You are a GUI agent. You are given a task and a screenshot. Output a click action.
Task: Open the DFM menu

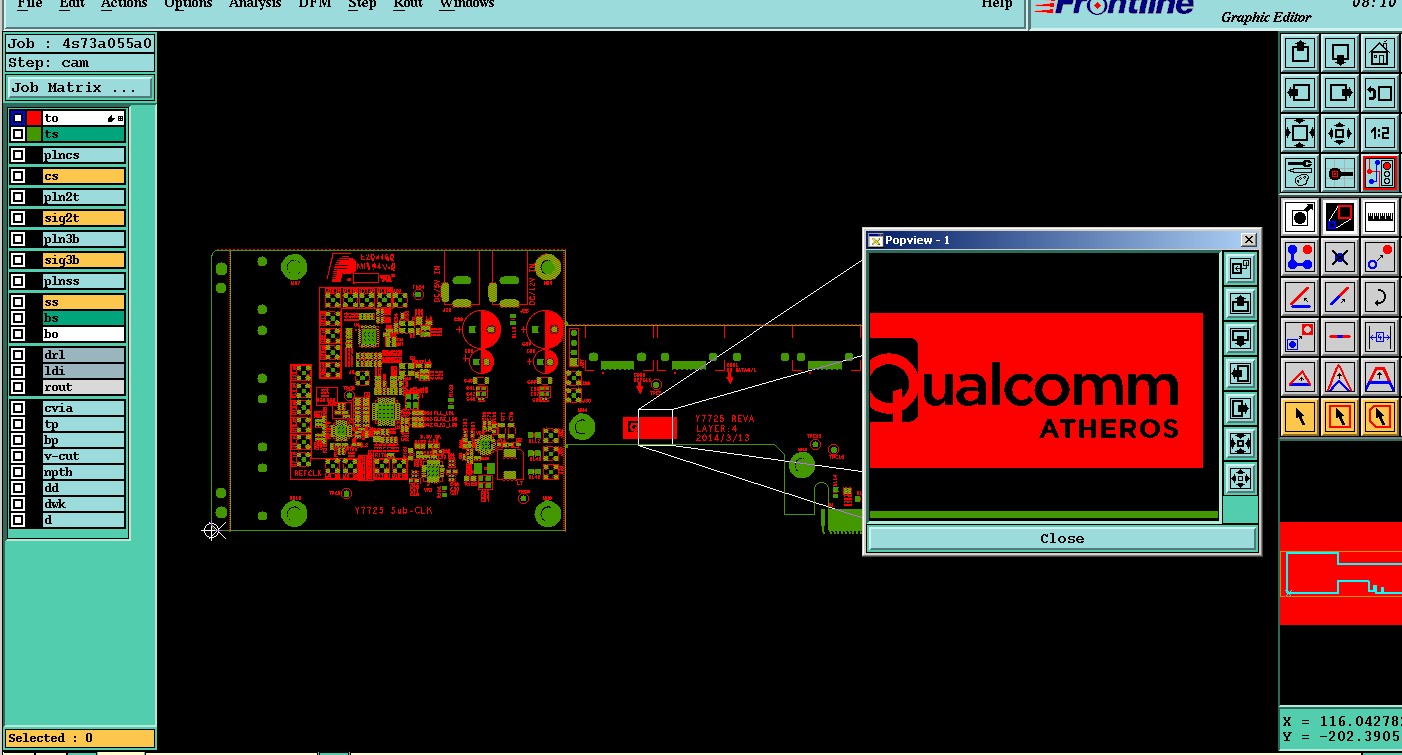pyautogui.click(x=315, y=4)
